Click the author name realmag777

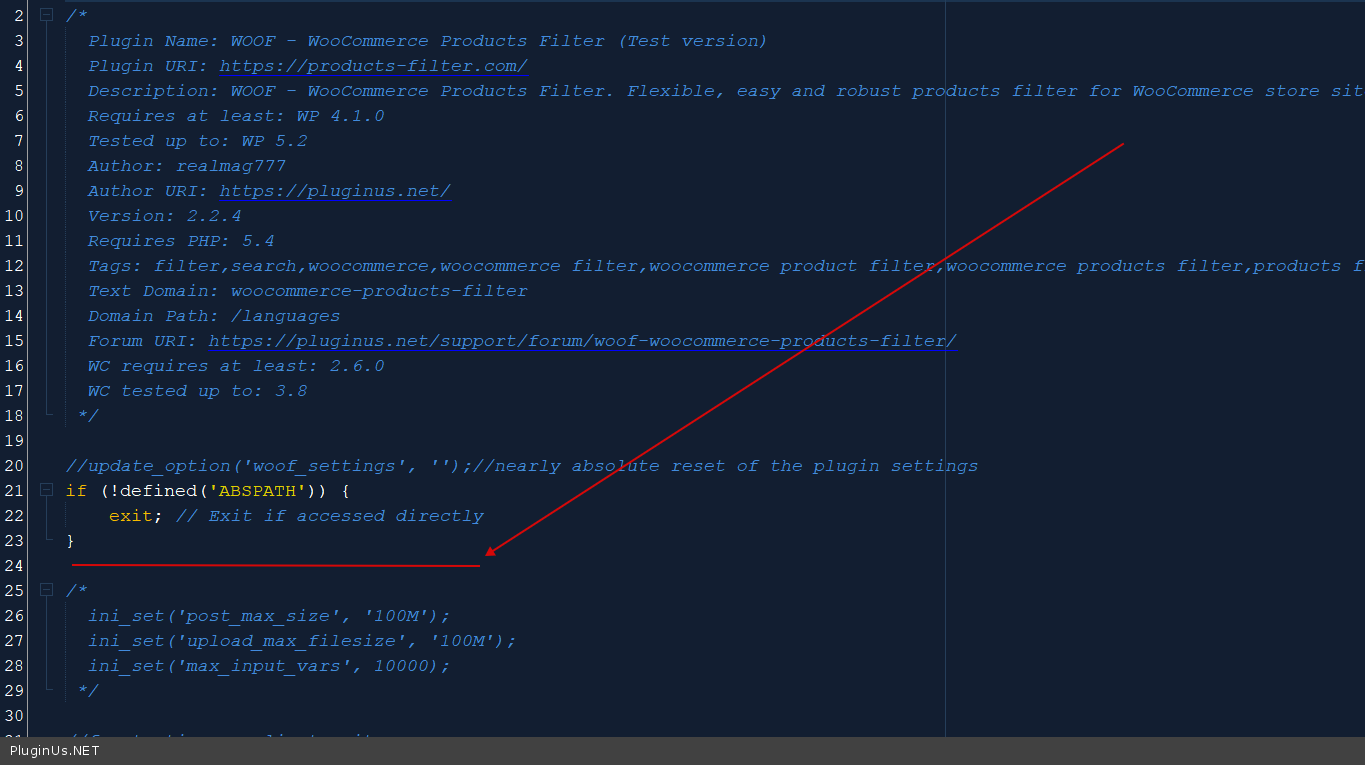click(231, 166)
